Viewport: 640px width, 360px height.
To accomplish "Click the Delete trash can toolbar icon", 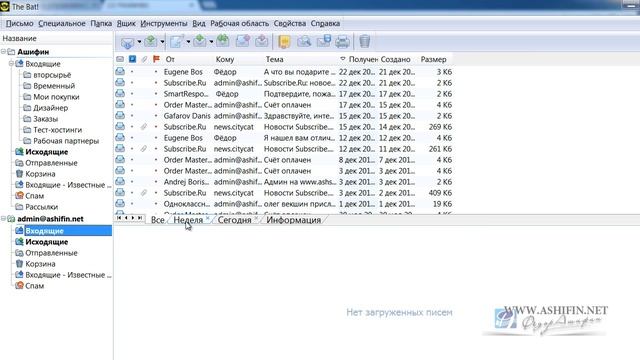I will 364,42.
